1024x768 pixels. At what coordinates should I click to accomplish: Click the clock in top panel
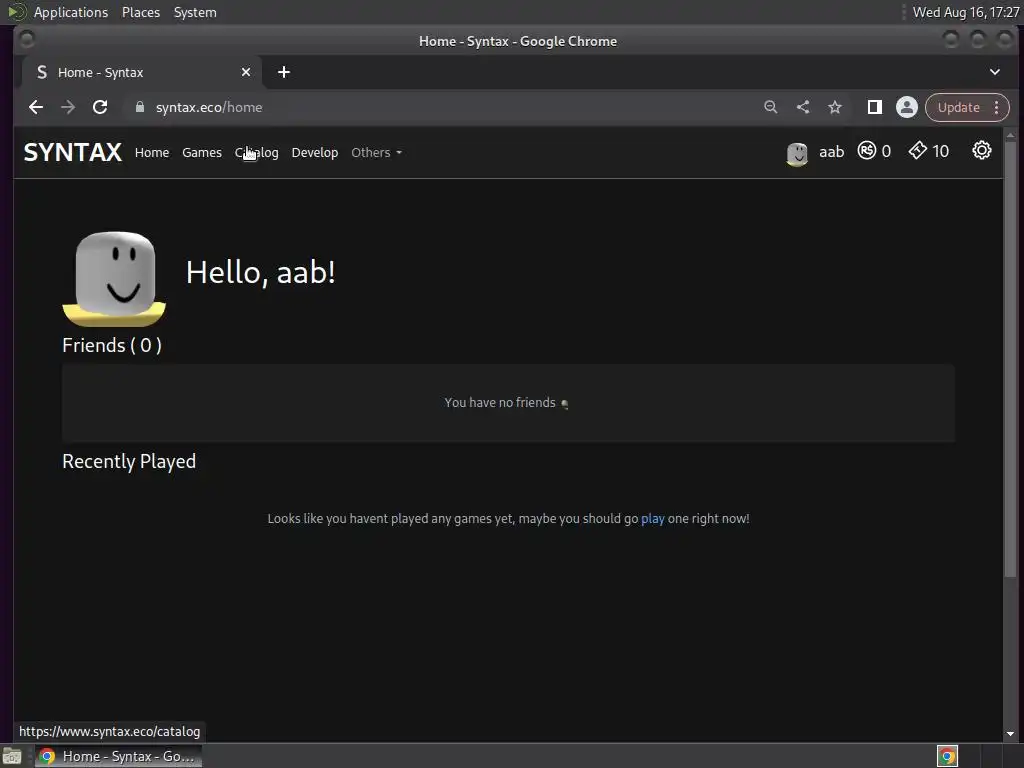pos(966,12)
